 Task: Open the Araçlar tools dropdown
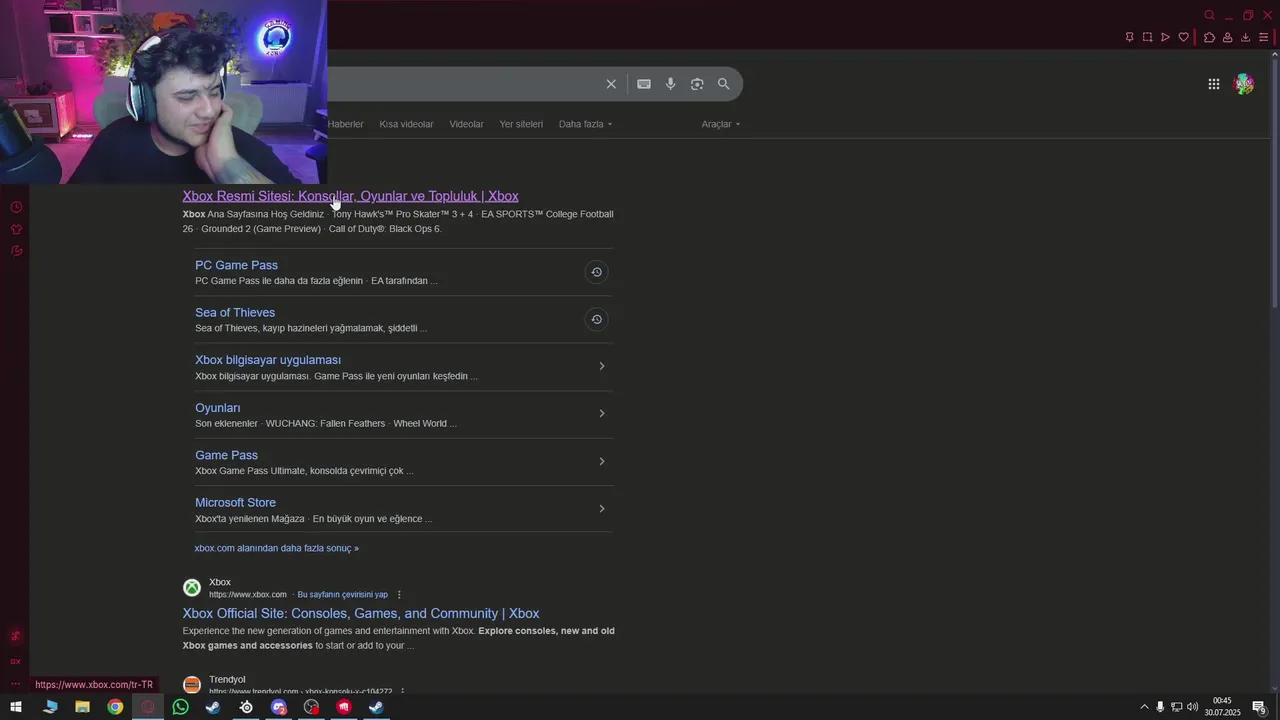point(721,124)
